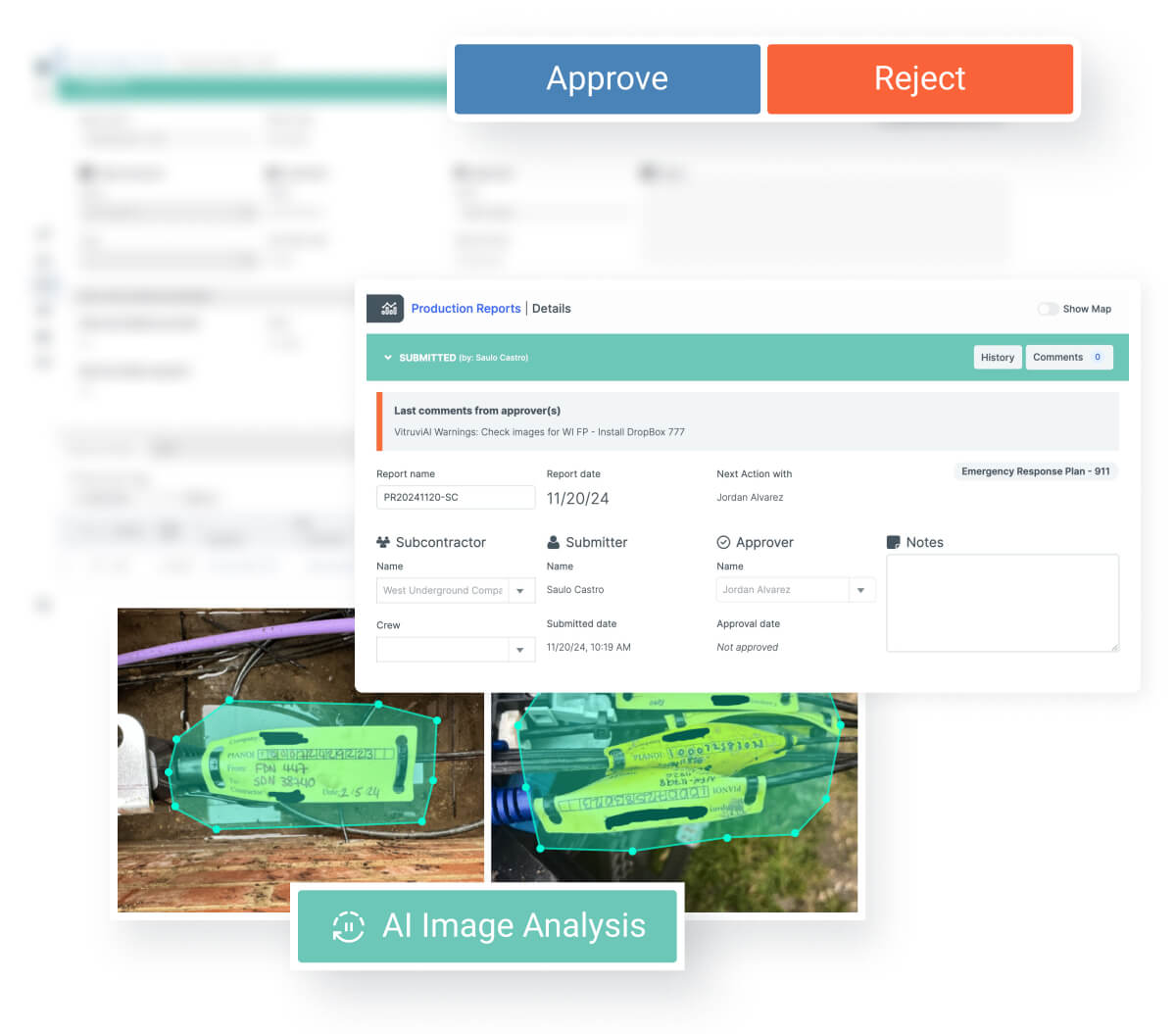This screenshot has height=1034, width=1176.
Task: Click the Notes memo icon
Action: pyautogui.click(x=895, y=541)
